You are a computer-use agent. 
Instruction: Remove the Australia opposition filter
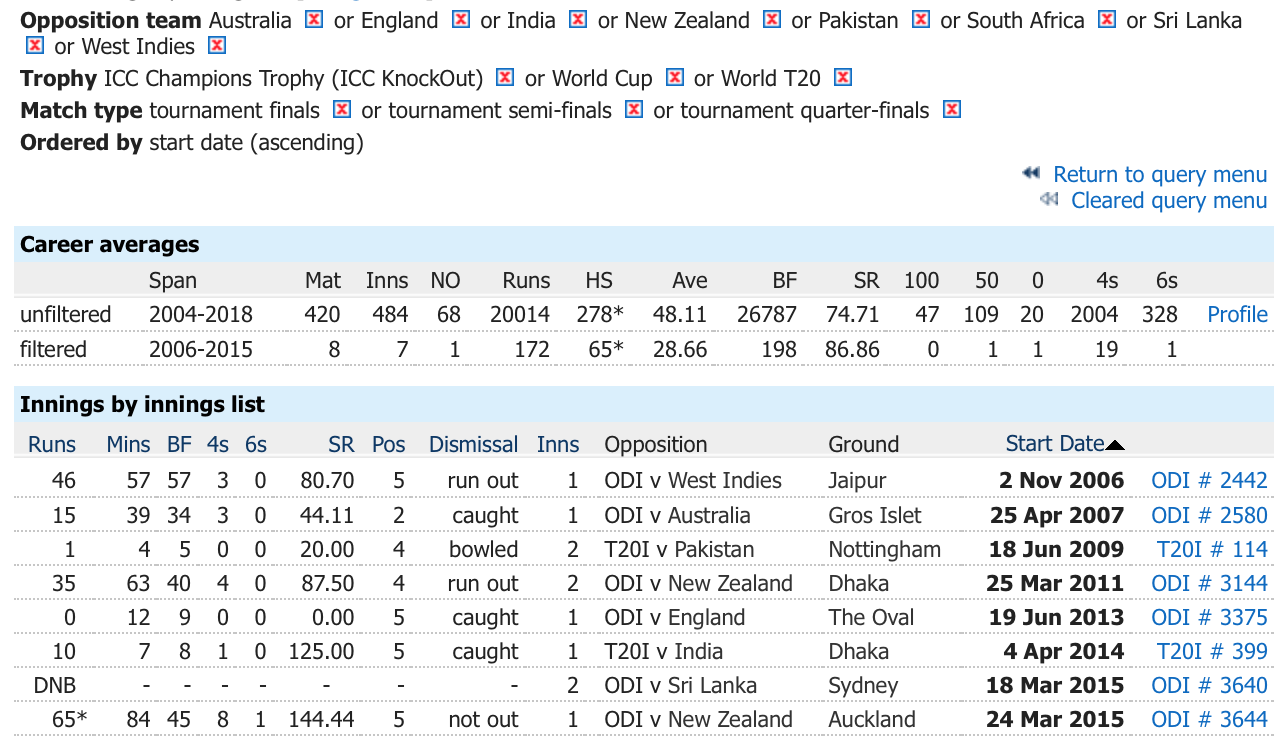[x=314, y=20]
